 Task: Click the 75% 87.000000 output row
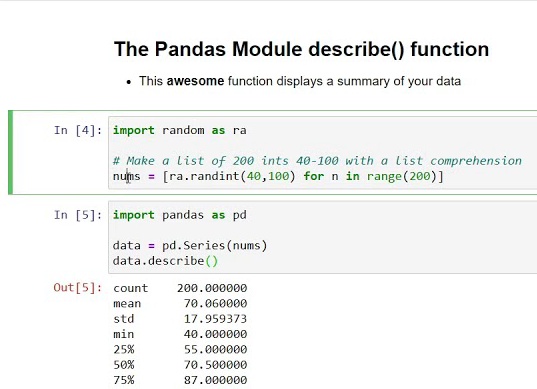pyautogui.click(x=180, y=380)
